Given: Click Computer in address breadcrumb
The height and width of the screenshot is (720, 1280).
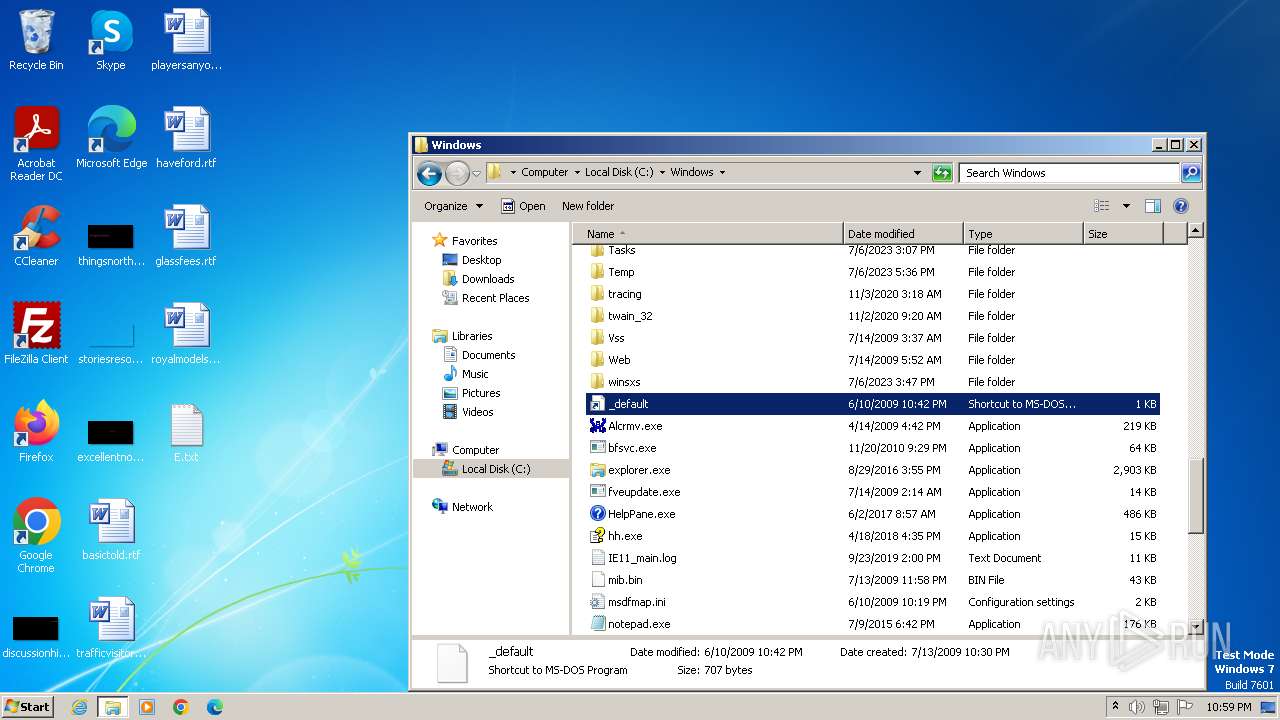Looking at the screenshot, I should point(544,172).
